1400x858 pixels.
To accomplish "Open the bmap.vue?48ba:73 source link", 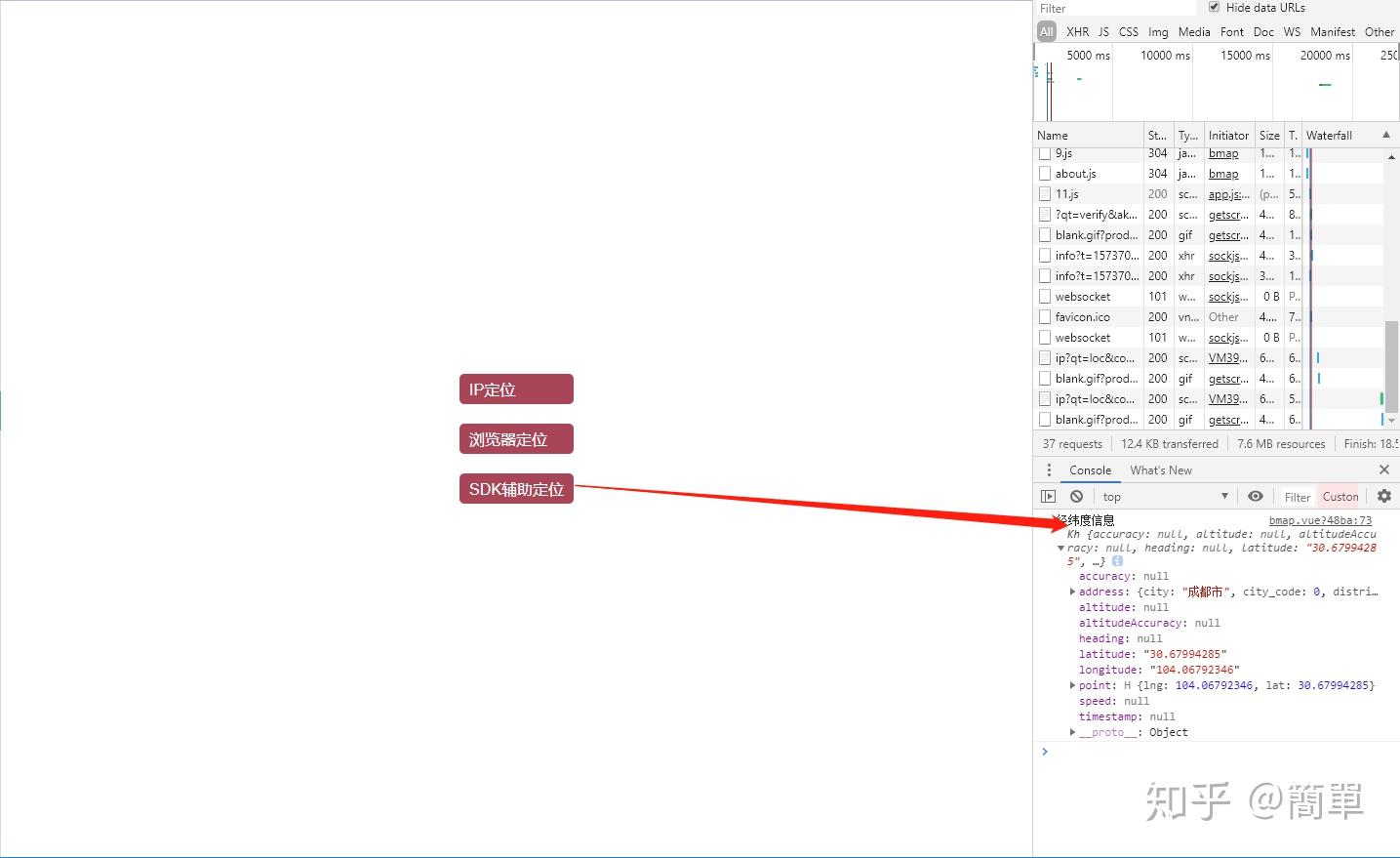I will [x=1320, y=520].
